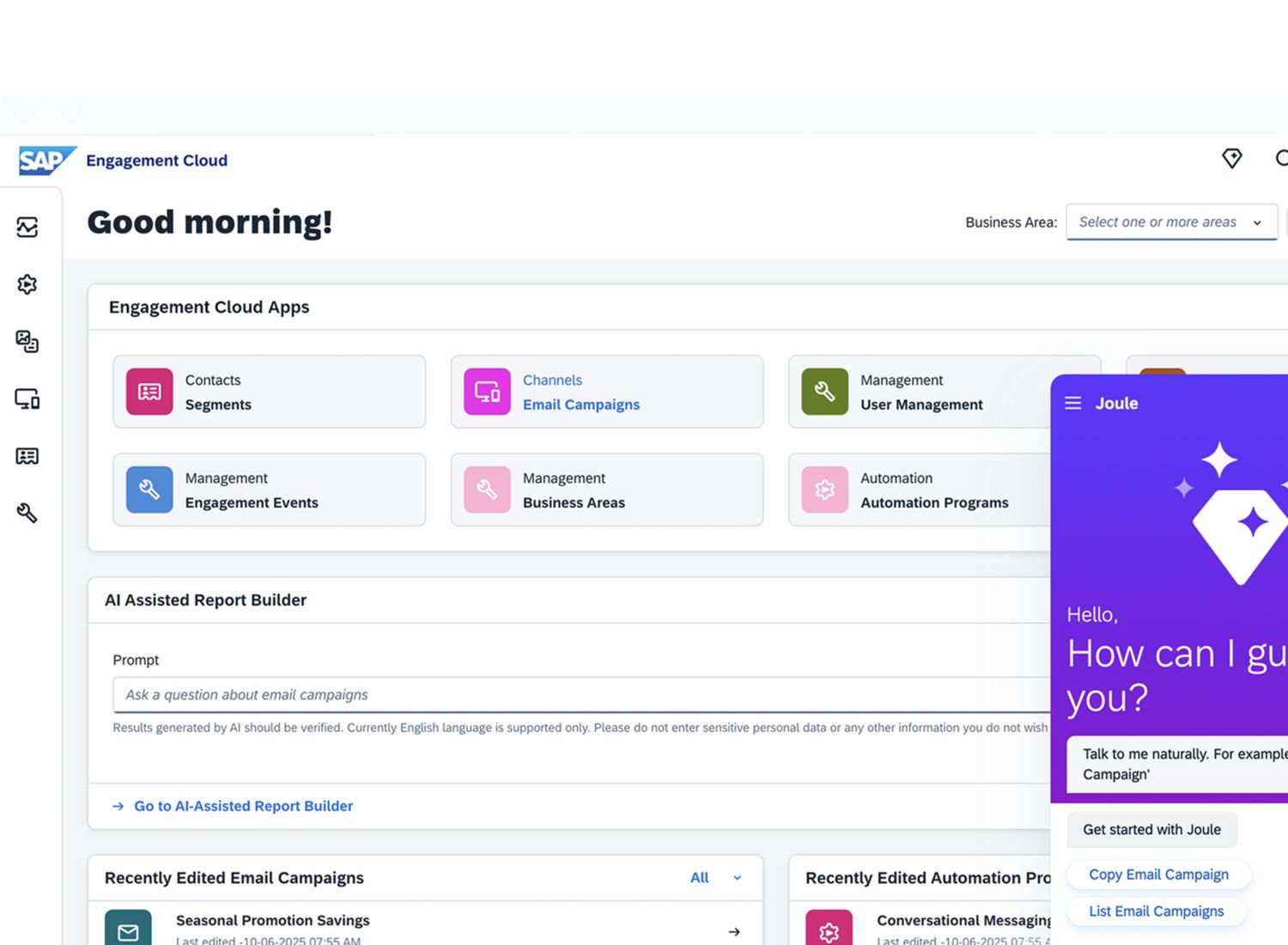Open the Channels Email Campaigns tile
This screenshot has height=945, width=1288.
[x=606, y=392]
